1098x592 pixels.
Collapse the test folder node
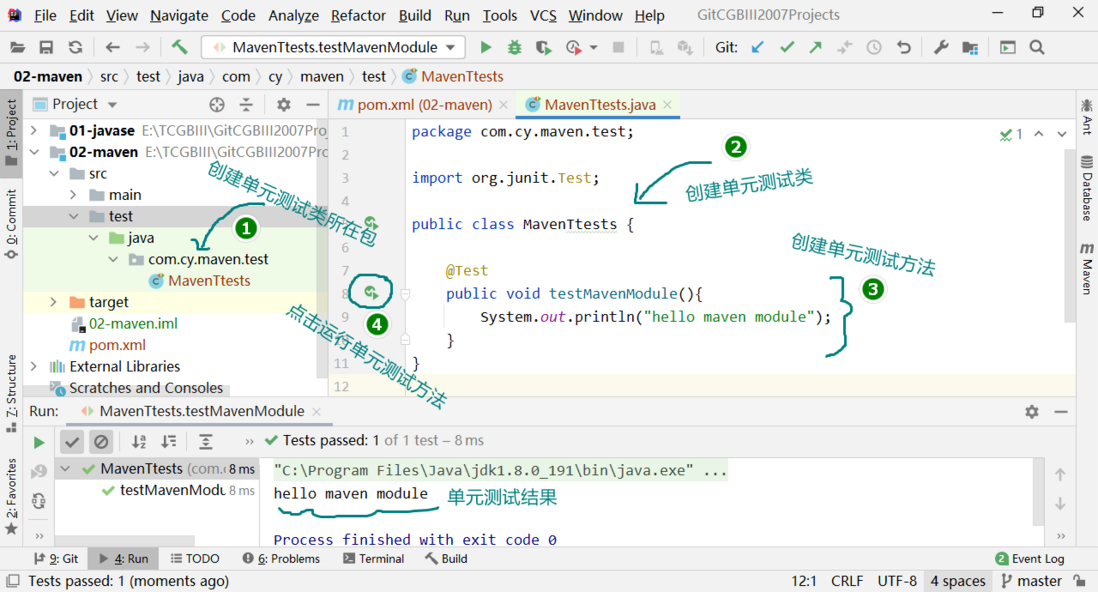tap(74, 216)
